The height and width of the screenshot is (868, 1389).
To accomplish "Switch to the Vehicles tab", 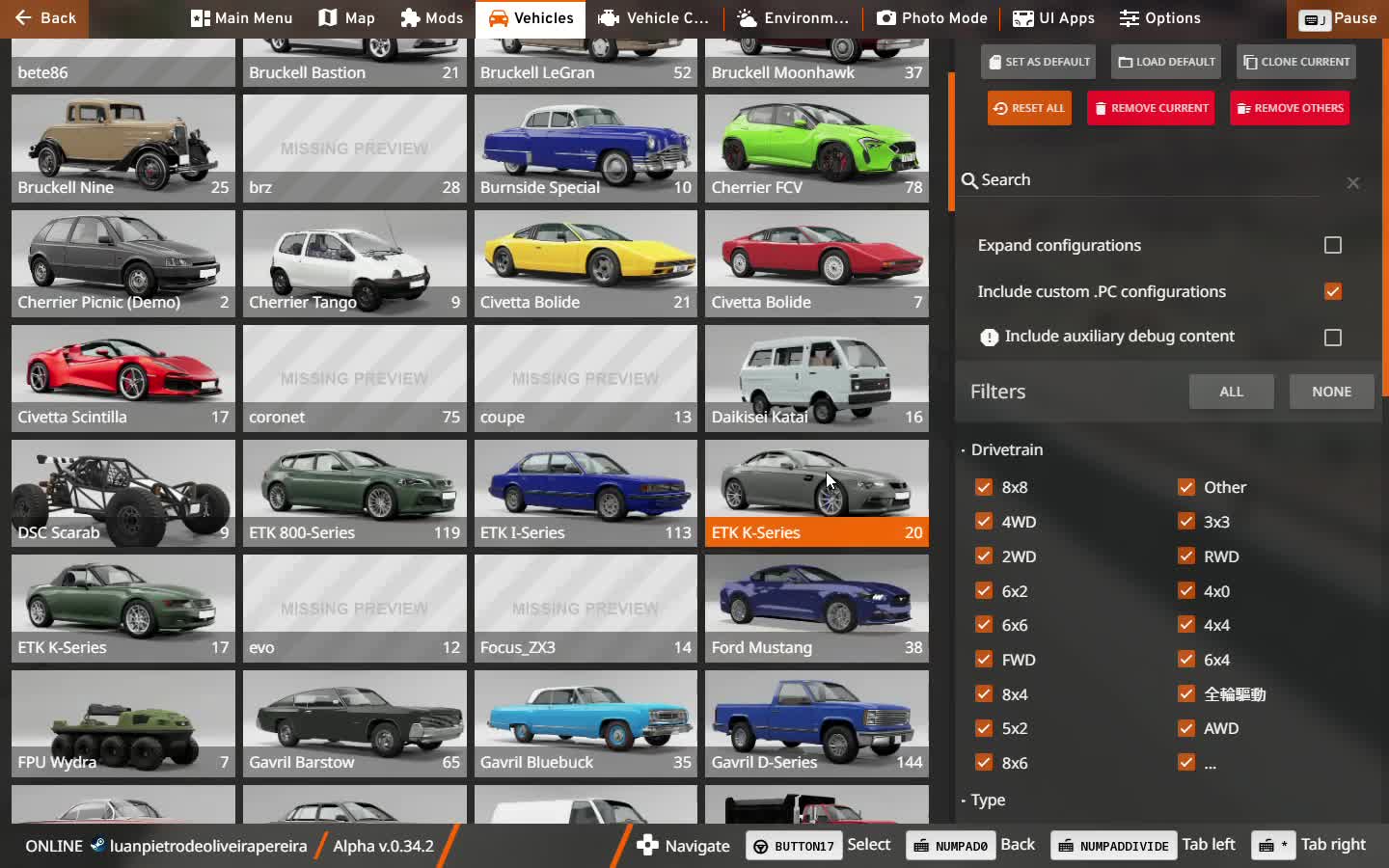I will [x=531, y=17].
